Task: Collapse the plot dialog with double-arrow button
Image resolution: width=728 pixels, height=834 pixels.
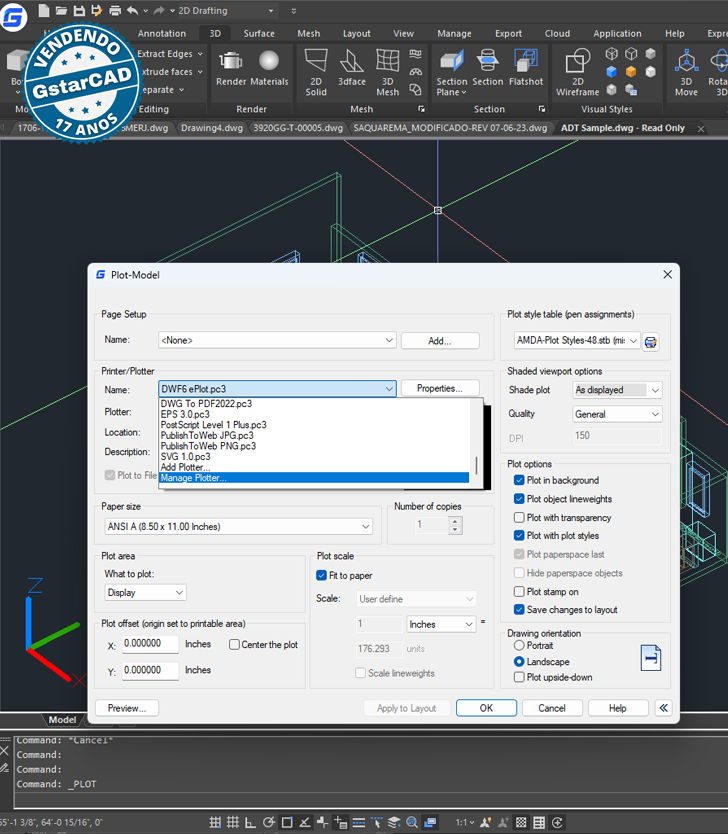Action: pos(663,707)
